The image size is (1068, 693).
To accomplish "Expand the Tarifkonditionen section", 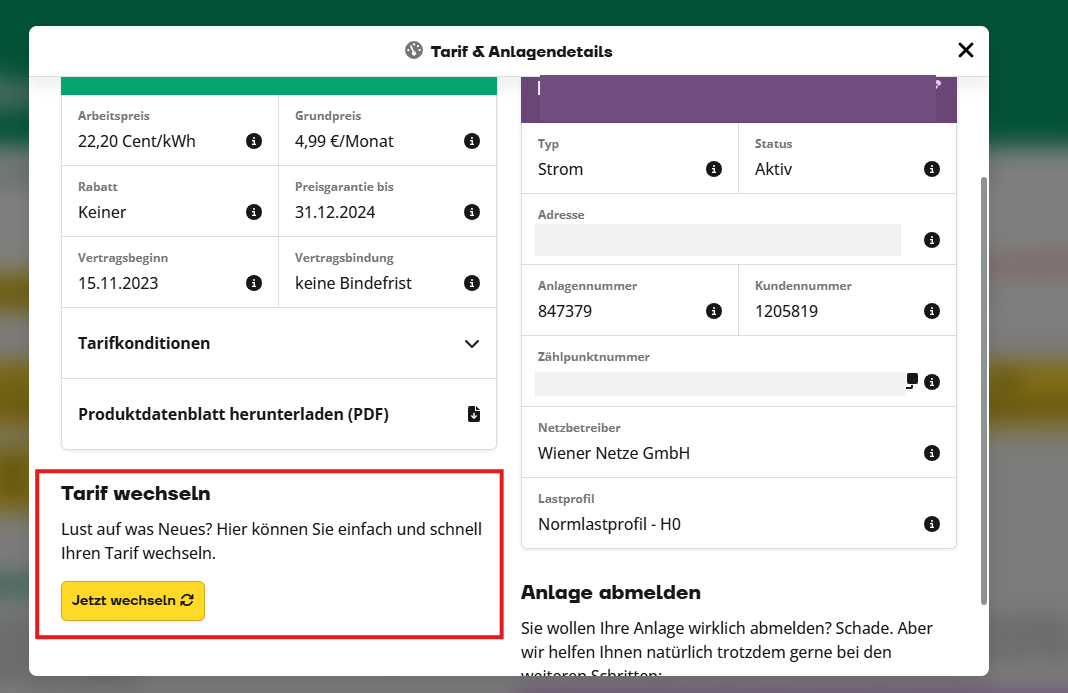I will (279, 343).
